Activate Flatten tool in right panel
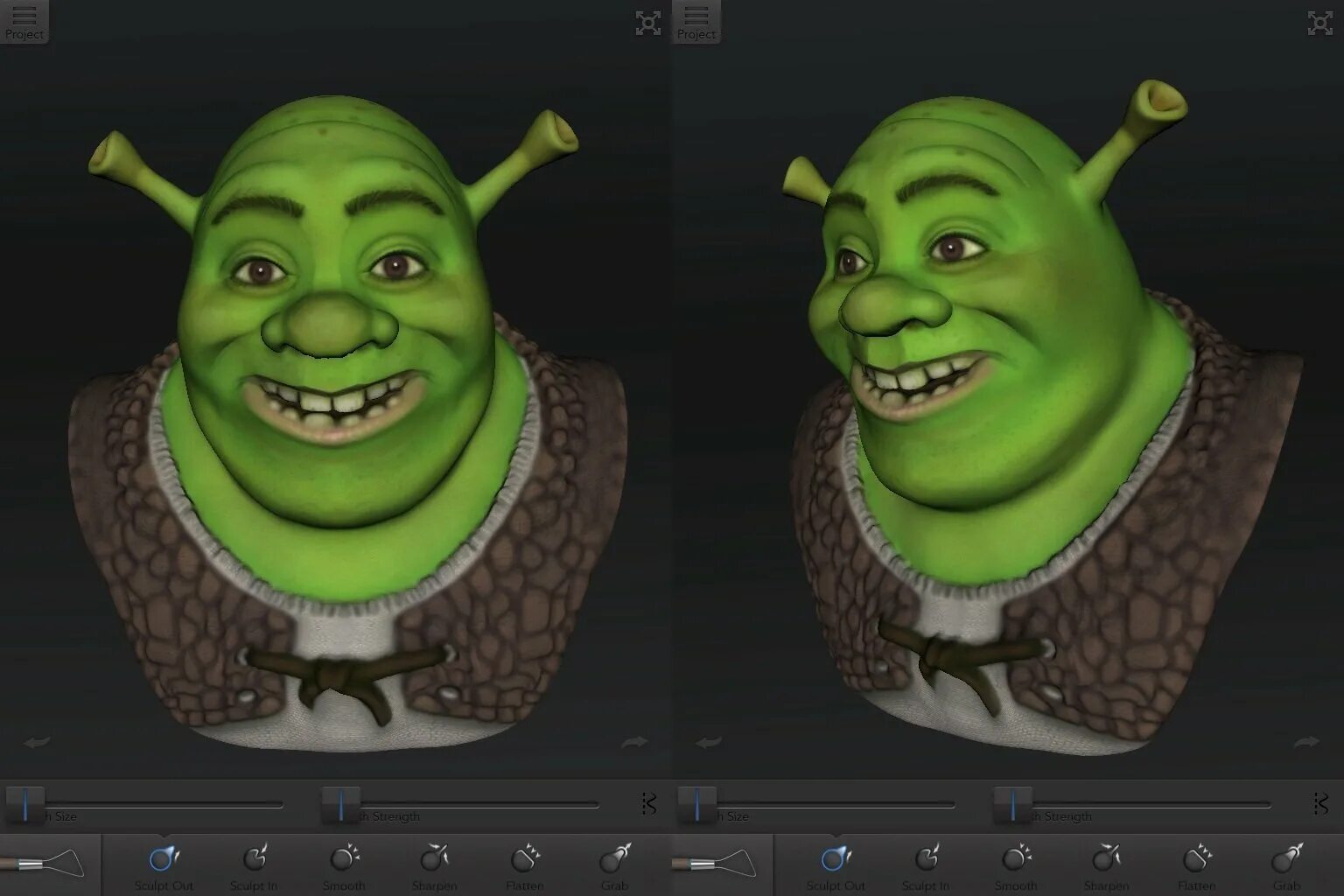Image resolution: width=1344 pixels, height=896 pixels. [1197, 865]
